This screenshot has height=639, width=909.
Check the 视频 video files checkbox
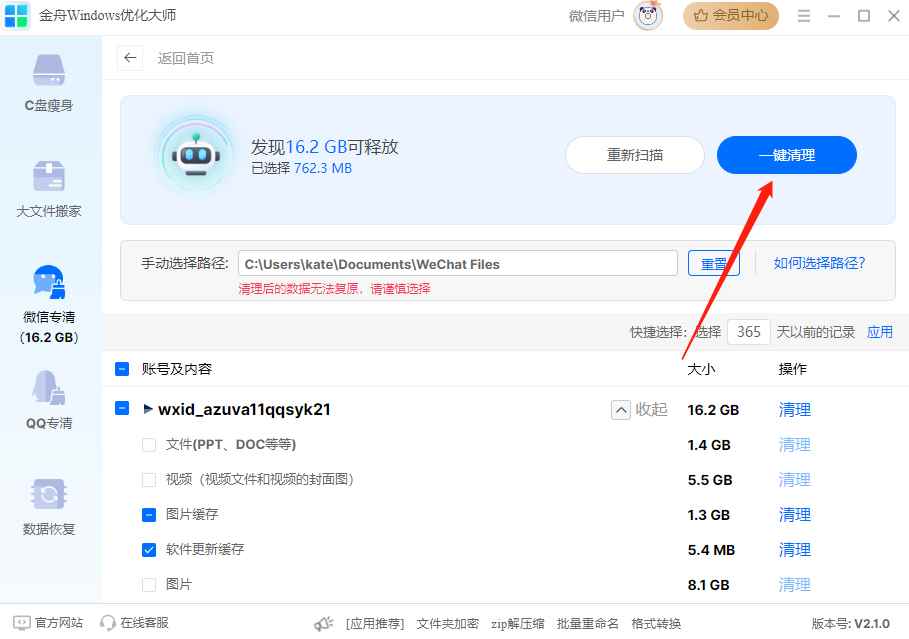point(149,480)
